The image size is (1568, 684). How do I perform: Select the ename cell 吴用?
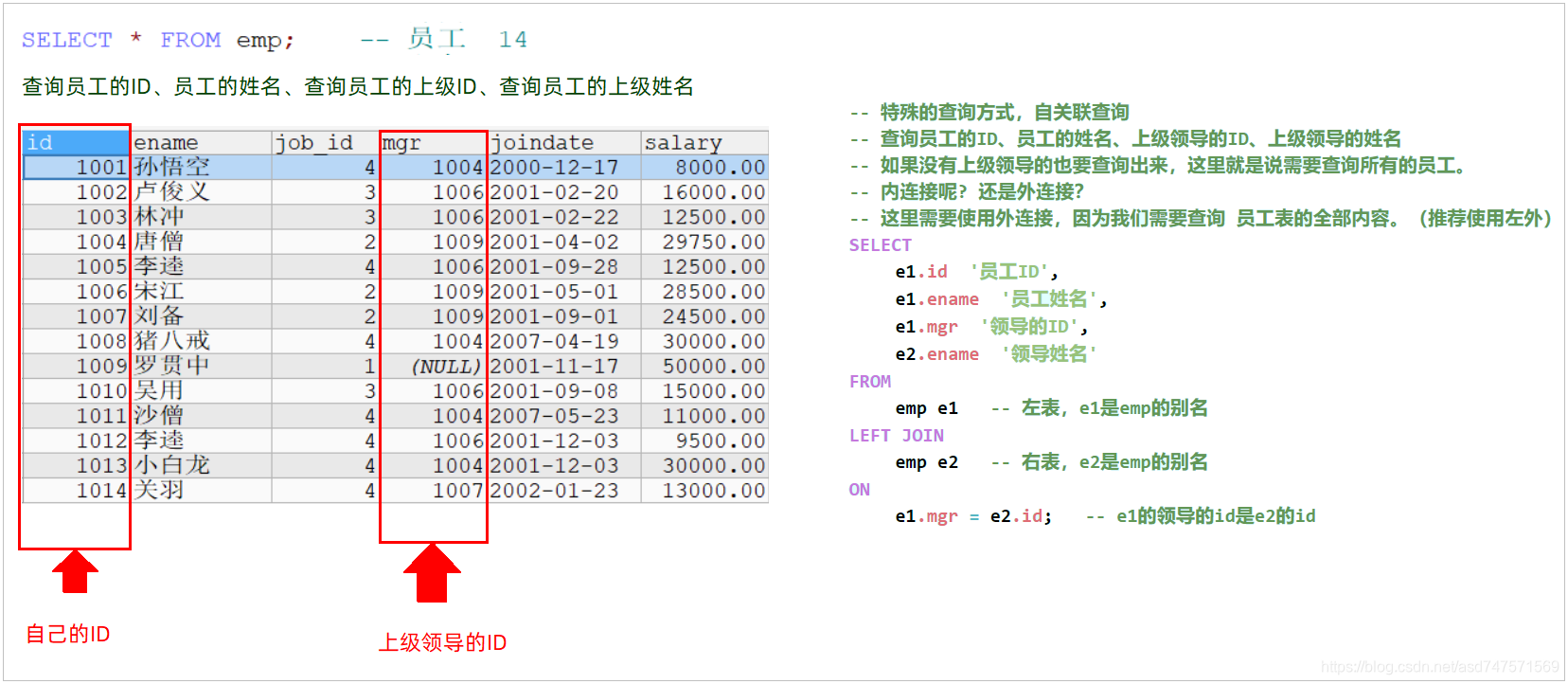[201, 391]
